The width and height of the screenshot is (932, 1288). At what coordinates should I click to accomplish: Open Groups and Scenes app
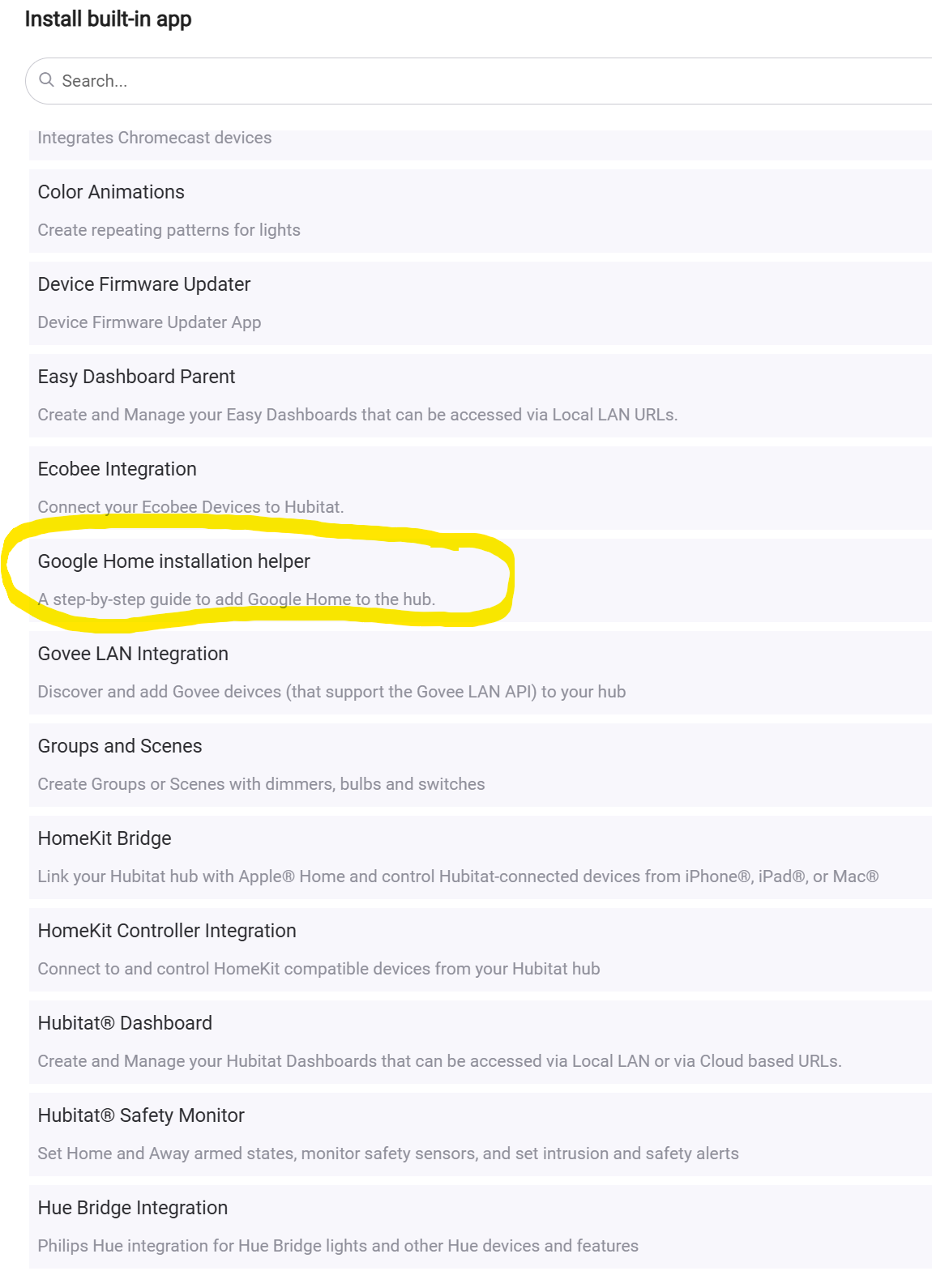click(481, 765)
